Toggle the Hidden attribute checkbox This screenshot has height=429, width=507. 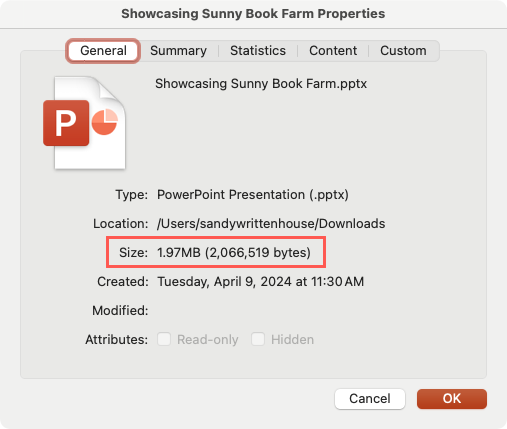(x=258, y=339)
